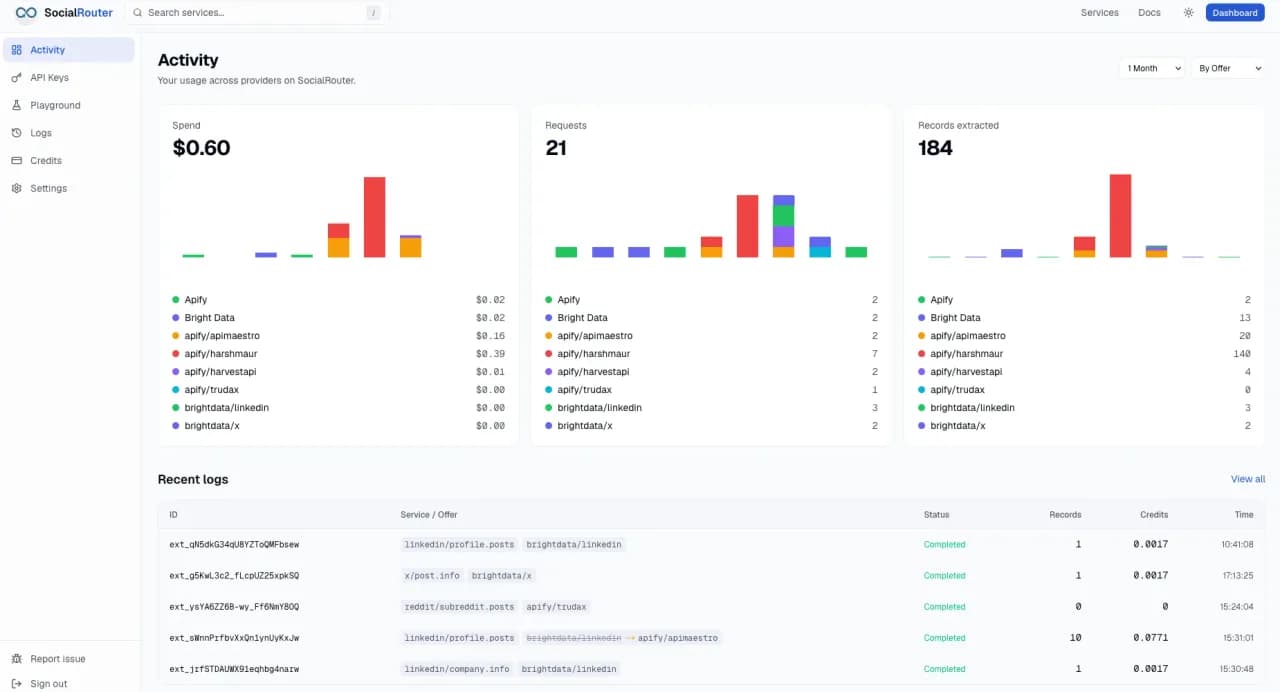The height and width of the screenshot is (692, 1280).
Task: Click the Settings gear icon
Action: coord(16,188)
